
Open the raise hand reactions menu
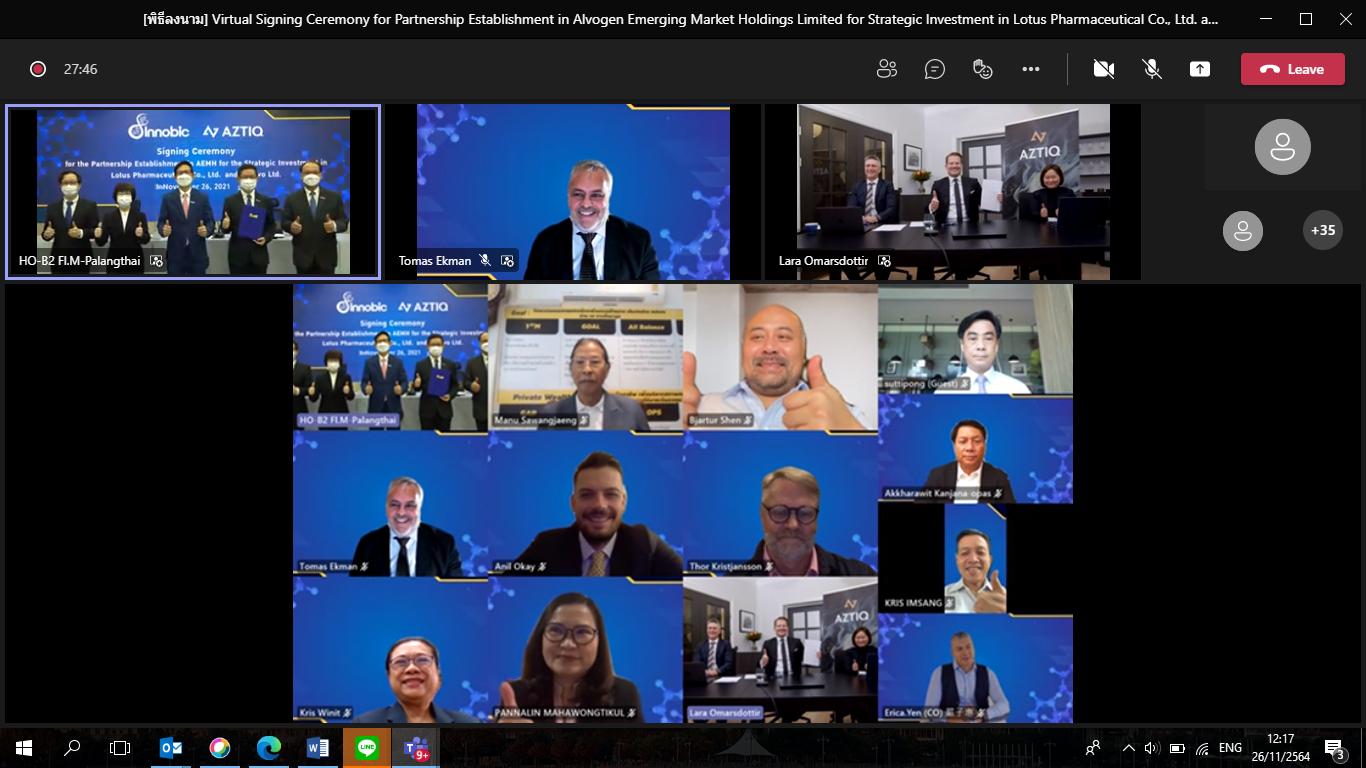point(983,69)
